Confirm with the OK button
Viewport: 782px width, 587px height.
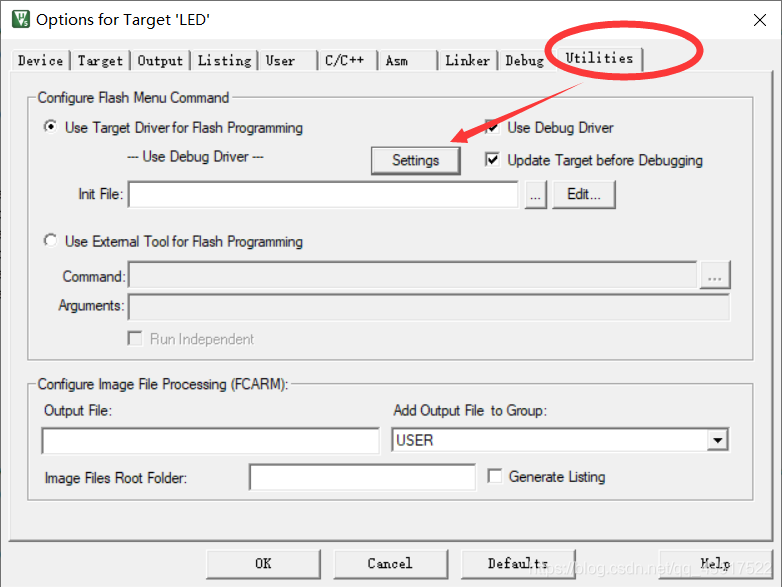pos(263,564)
